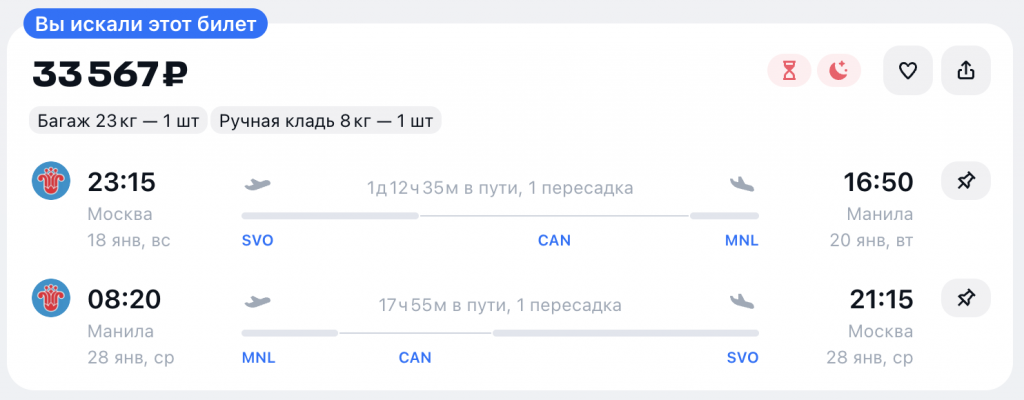Click the night transfer moon badge
Image resolution: width=1024 pixels, height=400 pixels.
click(839, 71)
